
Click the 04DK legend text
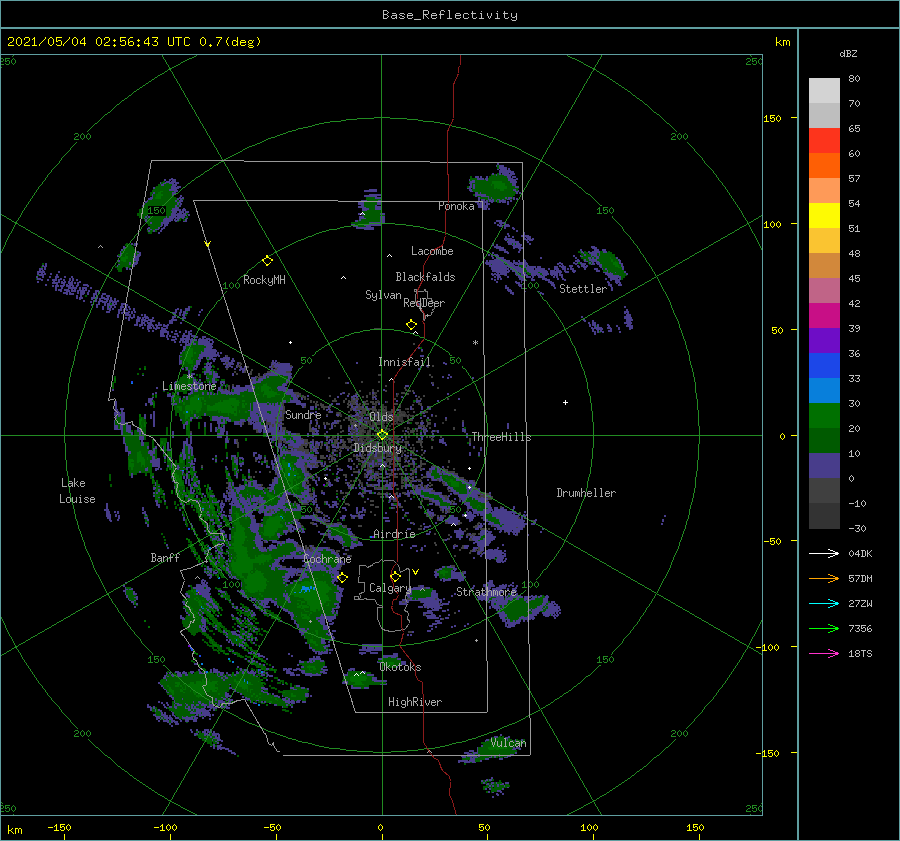(x=860, y=553)
